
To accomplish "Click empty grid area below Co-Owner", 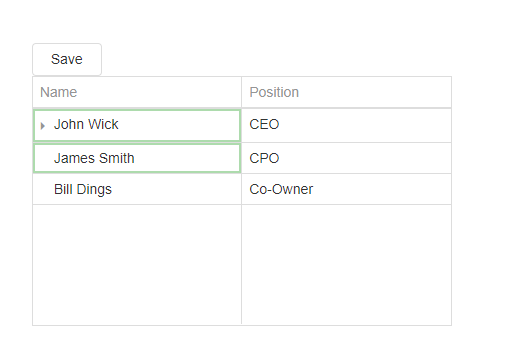I will 346,264.
